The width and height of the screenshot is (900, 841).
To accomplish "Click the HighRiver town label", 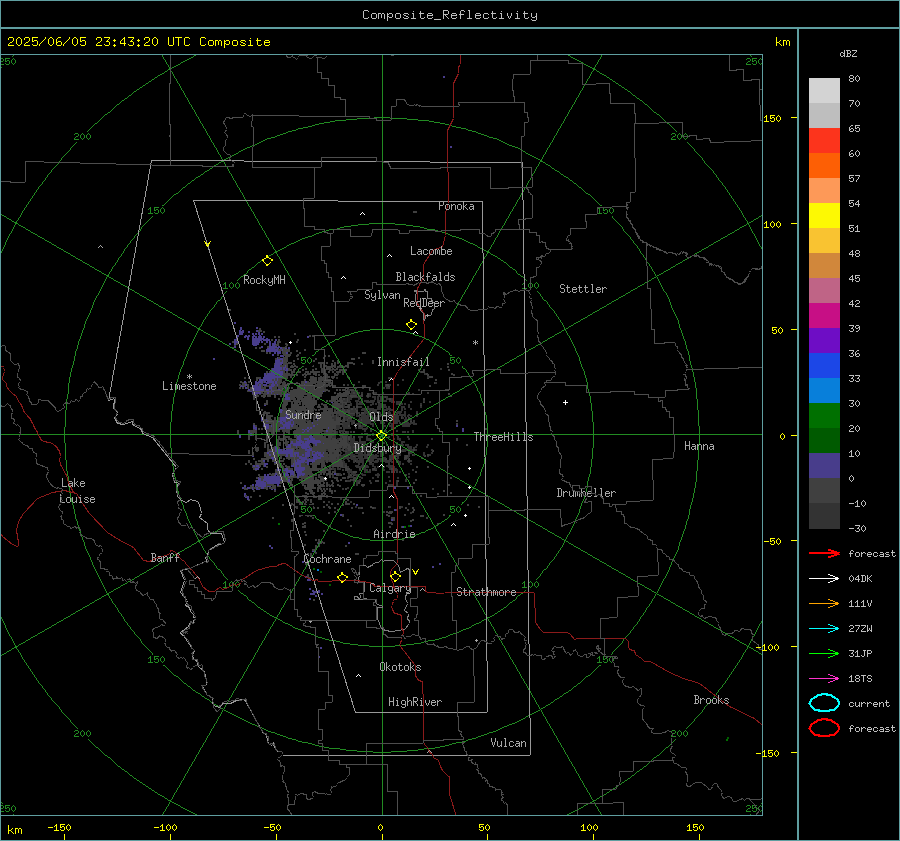I will click(415, 702).
